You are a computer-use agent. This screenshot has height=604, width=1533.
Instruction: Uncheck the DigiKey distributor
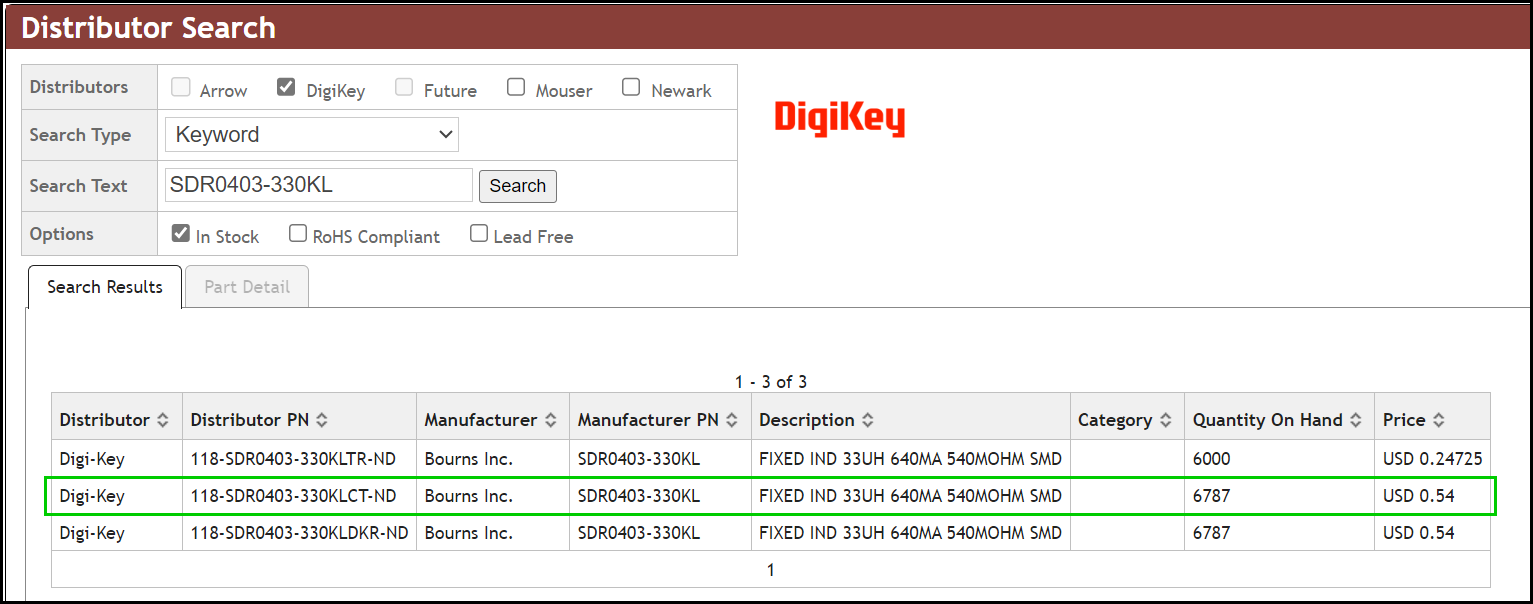click(x=287, y=86)
